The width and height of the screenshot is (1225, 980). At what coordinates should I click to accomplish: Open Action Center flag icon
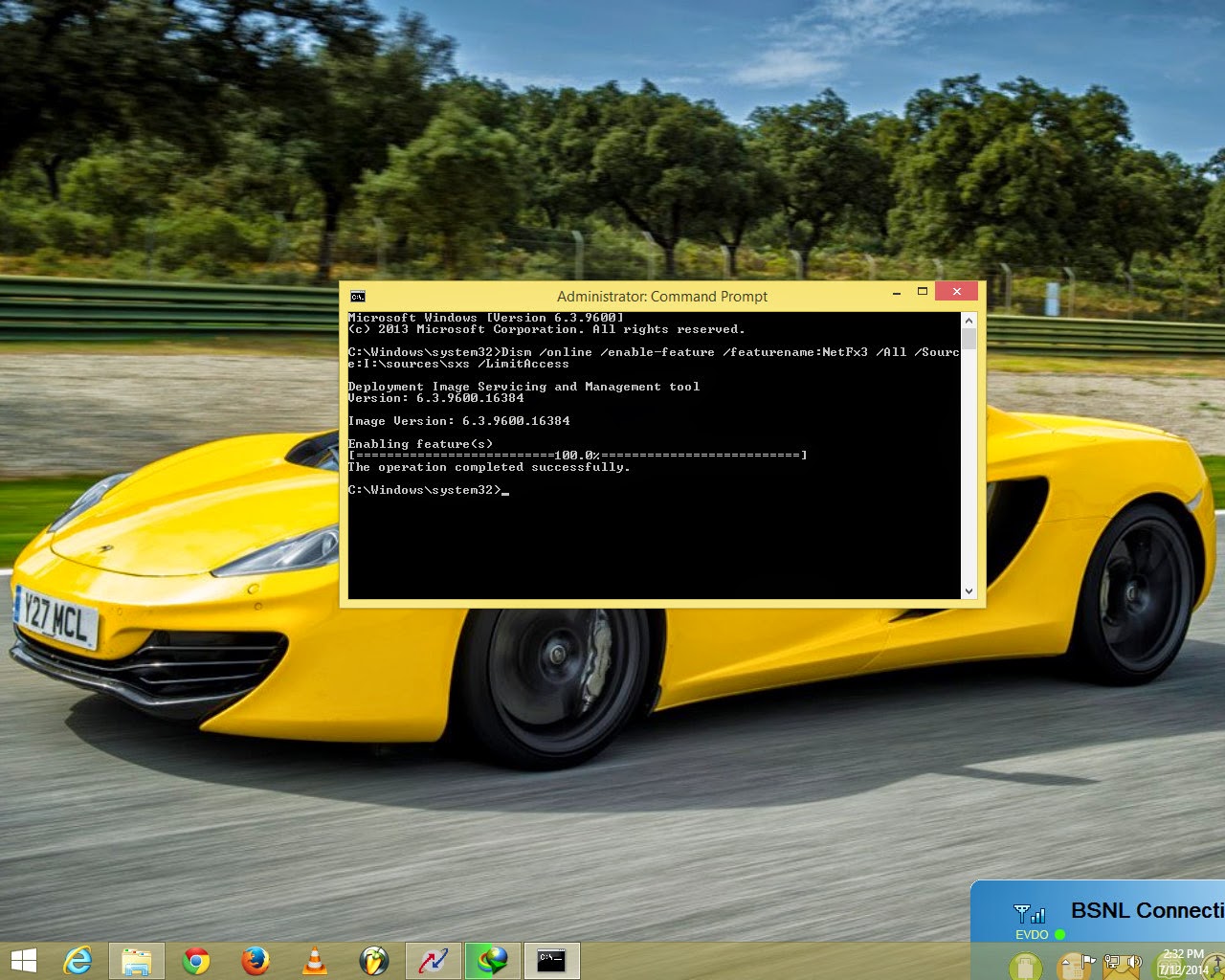[x=1087, y=960]
